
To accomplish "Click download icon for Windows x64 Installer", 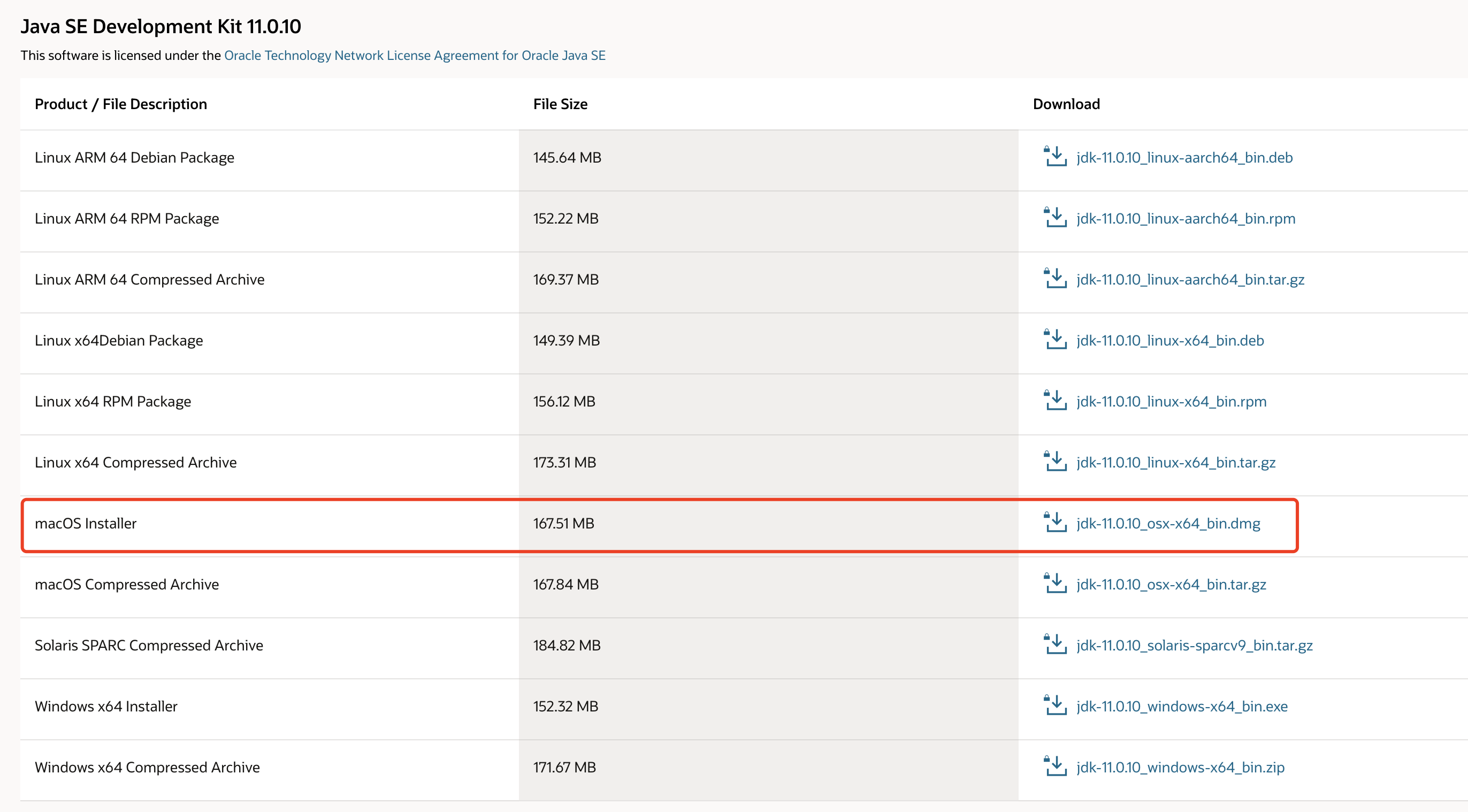I will tap(1056, 706).
